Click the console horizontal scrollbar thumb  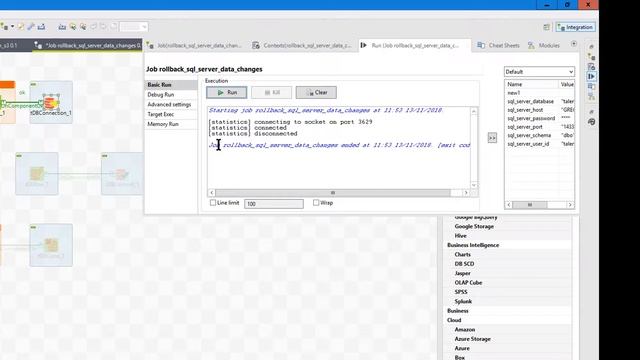click(x=333, y=193)
